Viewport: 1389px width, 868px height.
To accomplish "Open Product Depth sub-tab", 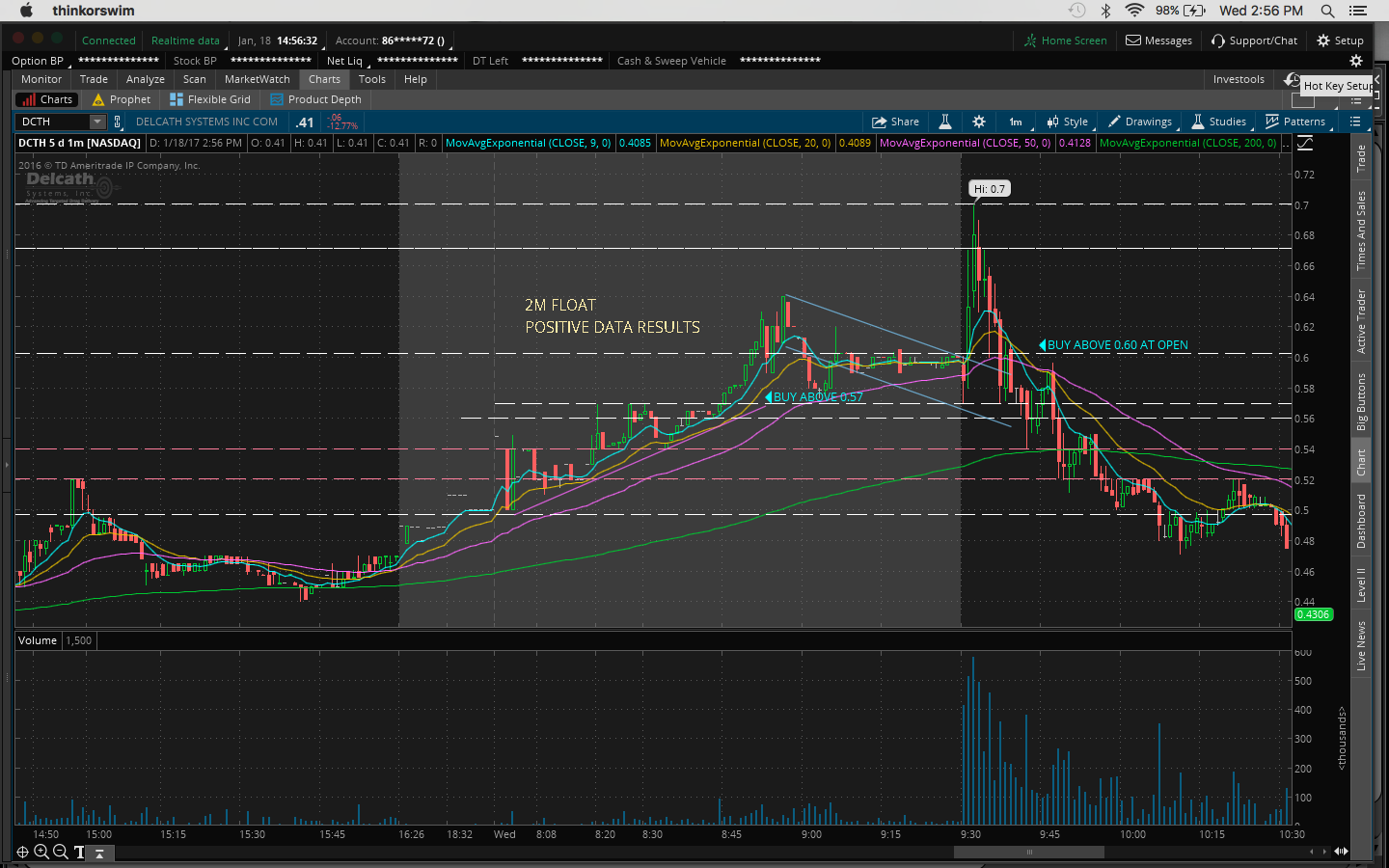I will [x=316, y=99].
